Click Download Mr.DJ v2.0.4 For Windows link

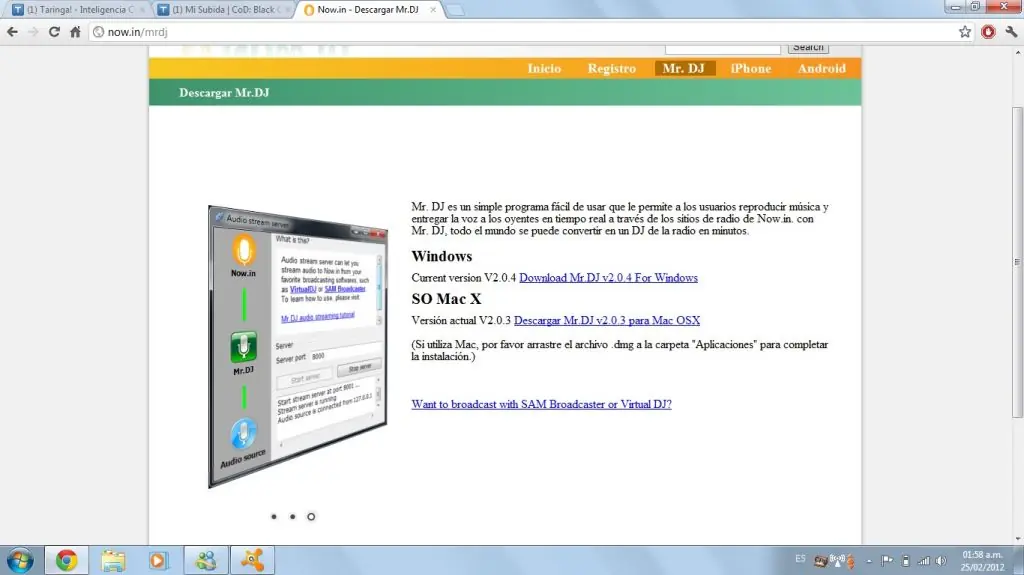coord(608,278)
